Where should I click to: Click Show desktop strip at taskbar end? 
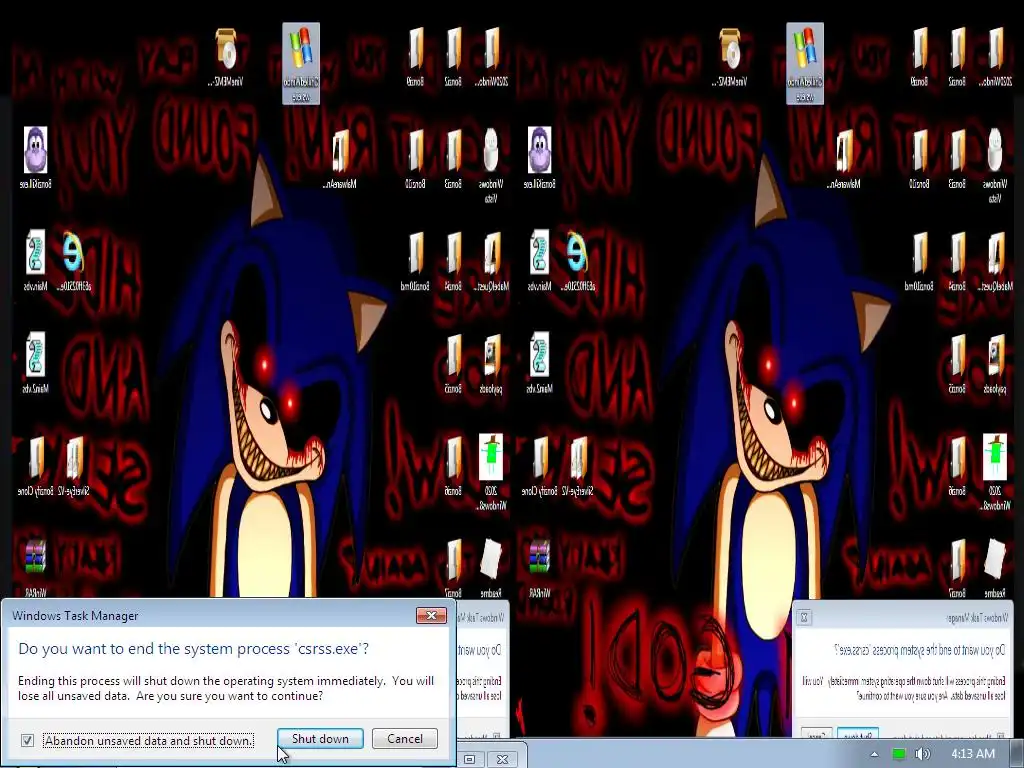1016,754
